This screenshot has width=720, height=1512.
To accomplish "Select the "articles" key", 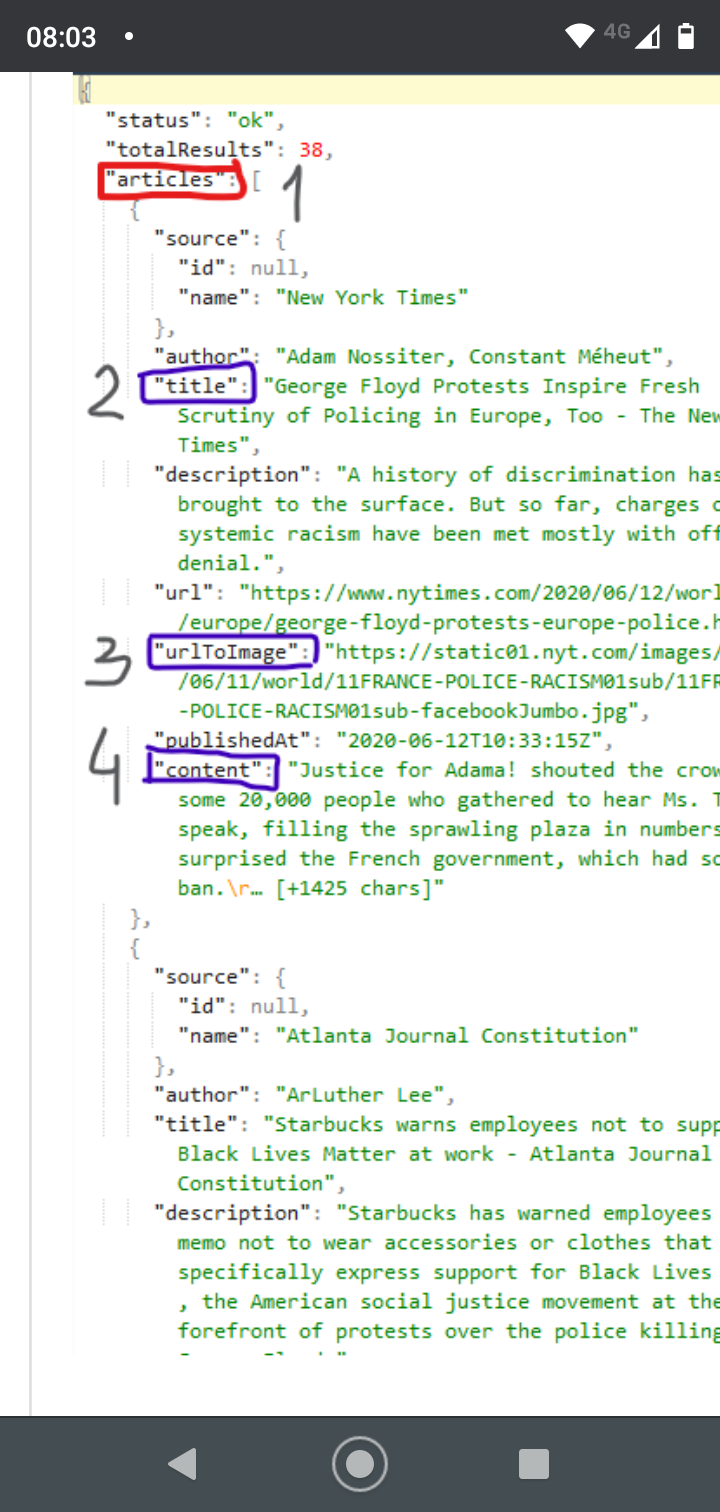I will (x=165, y=180).
